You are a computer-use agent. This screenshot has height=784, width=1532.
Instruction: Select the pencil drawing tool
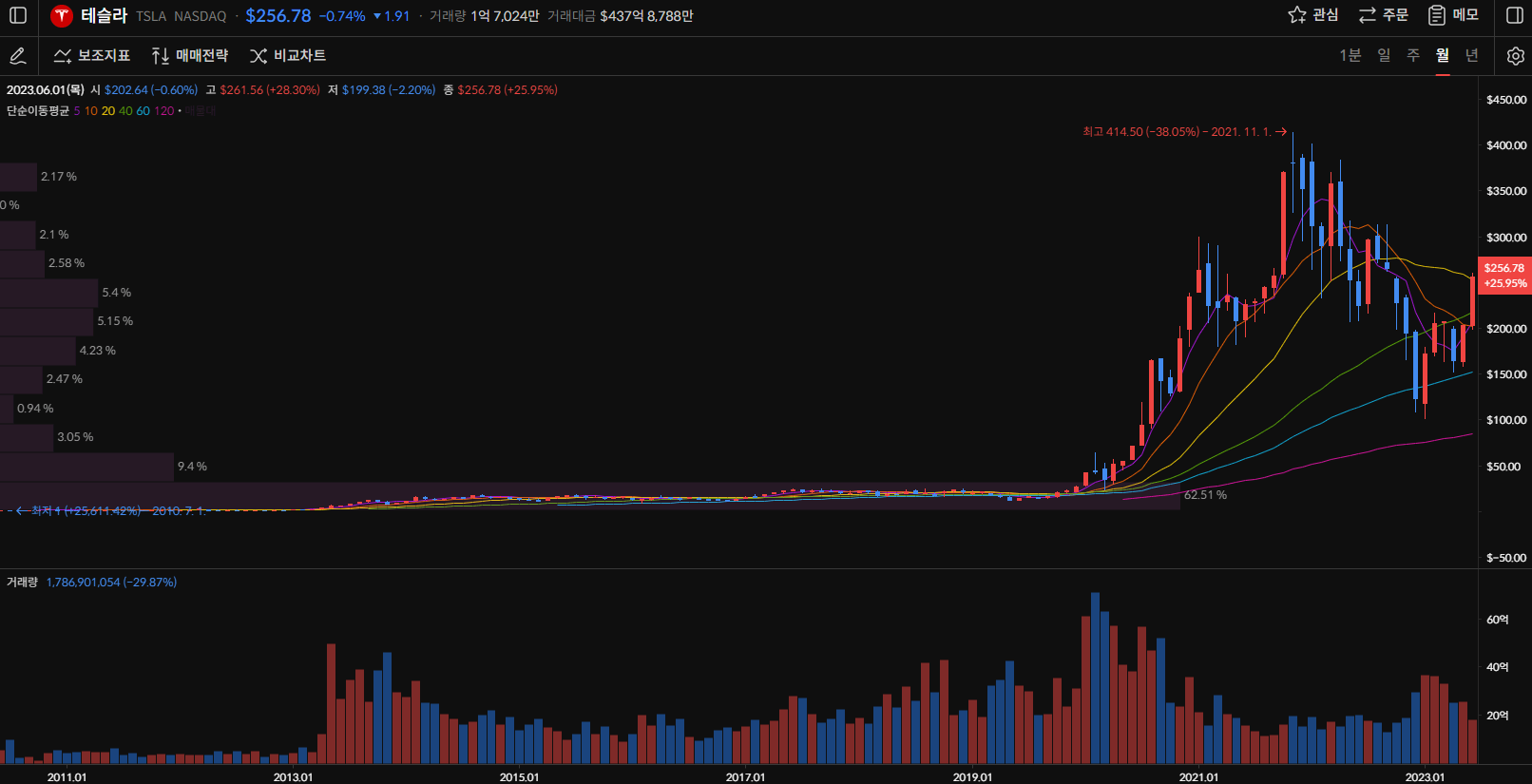tap(18, 56)
